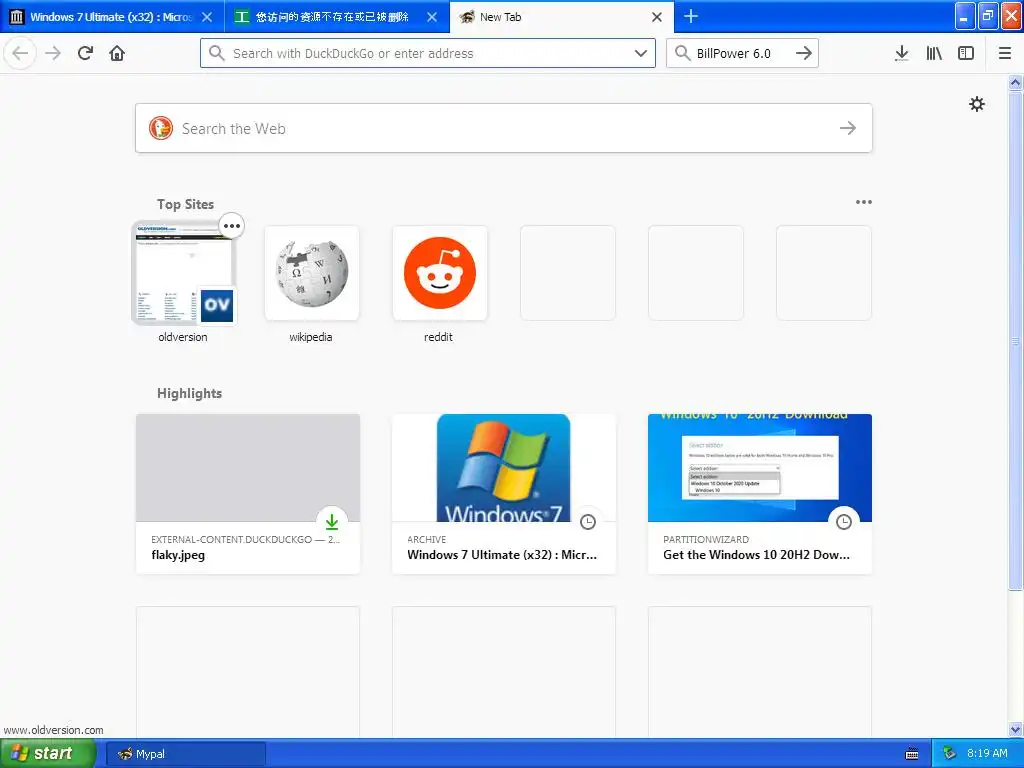Open the Downloads panel

[902, 53]
